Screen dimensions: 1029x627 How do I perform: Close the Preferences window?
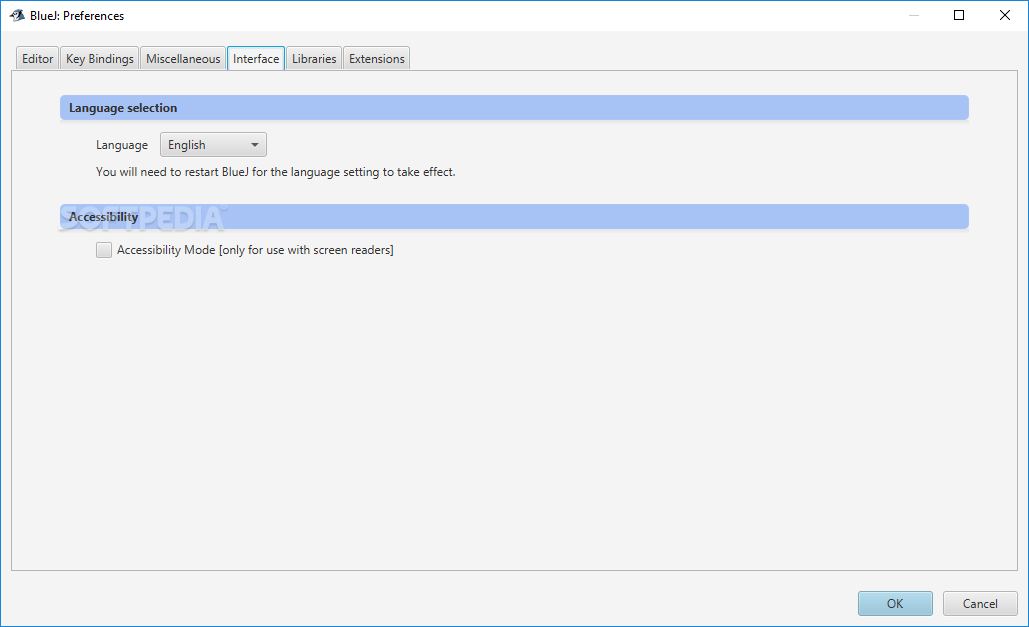1005,15
